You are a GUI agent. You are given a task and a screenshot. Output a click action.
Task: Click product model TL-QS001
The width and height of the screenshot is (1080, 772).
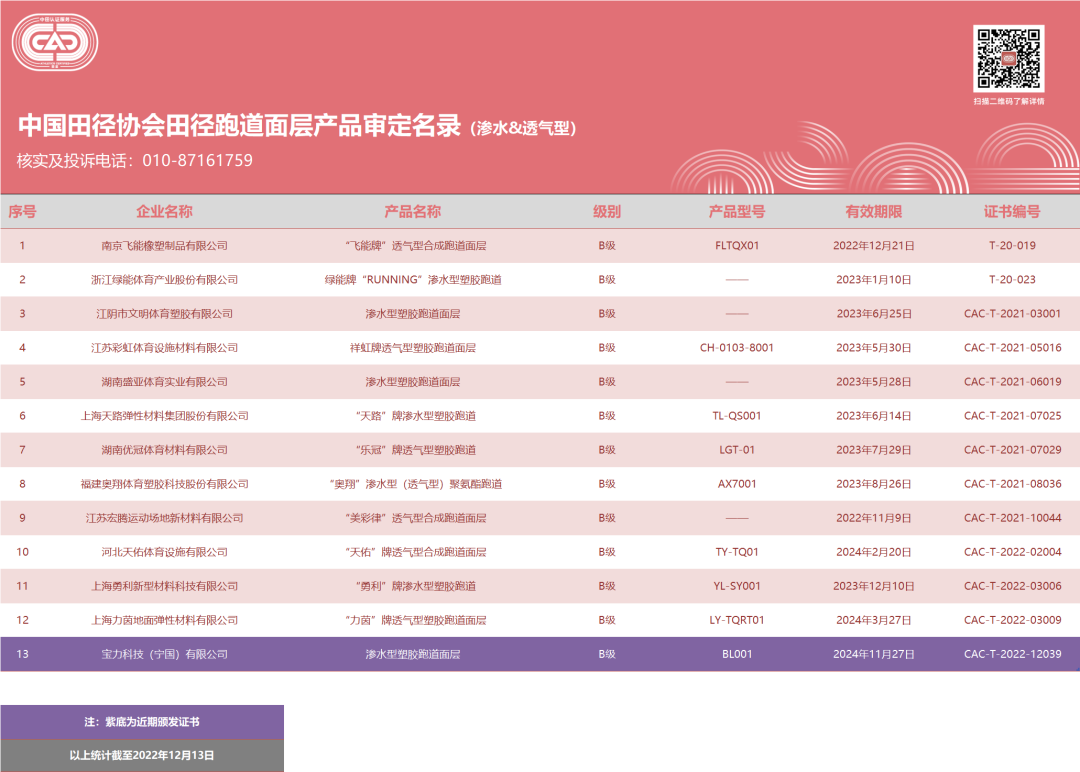click(x=737, y=416)
